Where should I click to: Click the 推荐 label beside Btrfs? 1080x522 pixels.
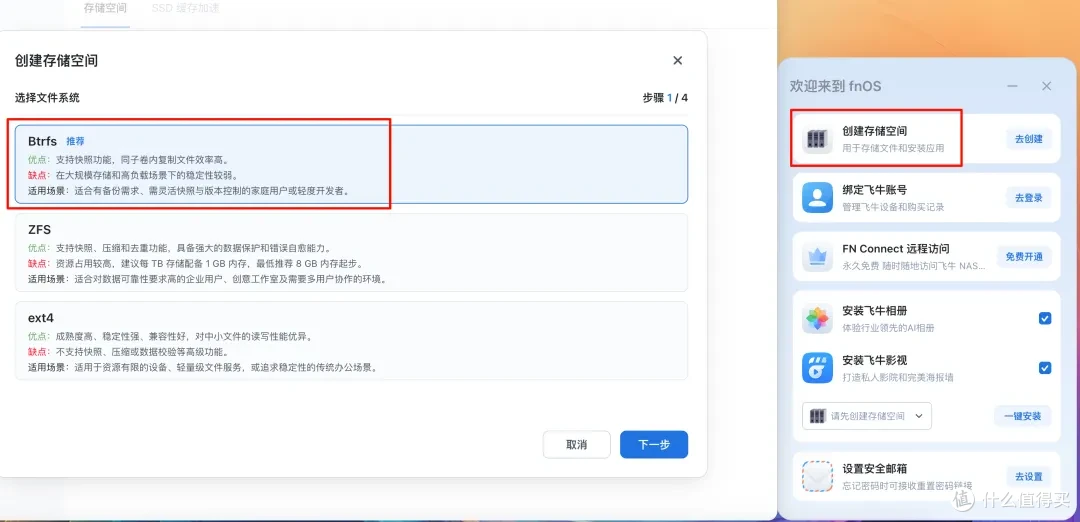[75, 141]
